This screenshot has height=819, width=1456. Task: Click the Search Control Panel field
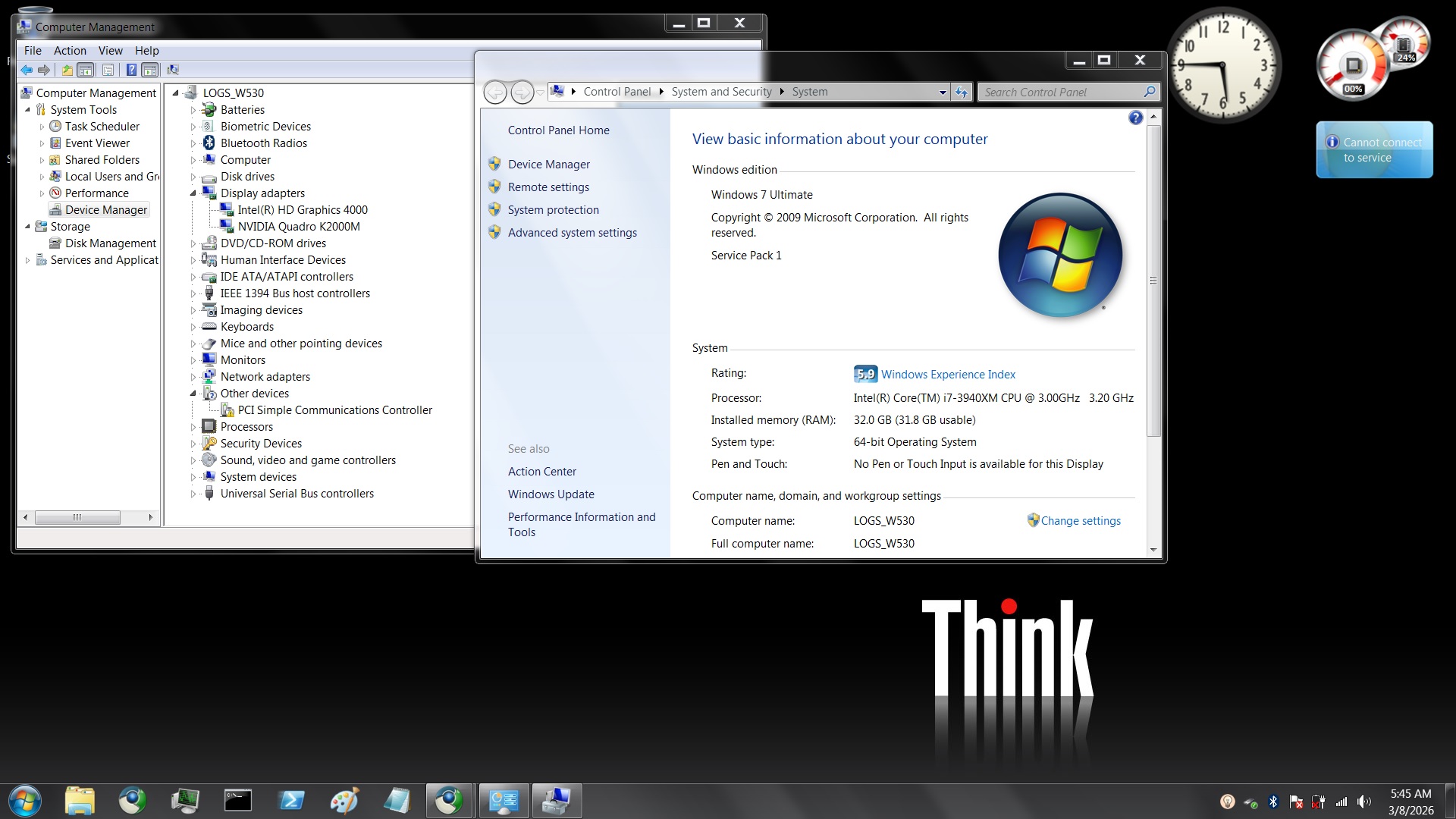[1060, 92]
